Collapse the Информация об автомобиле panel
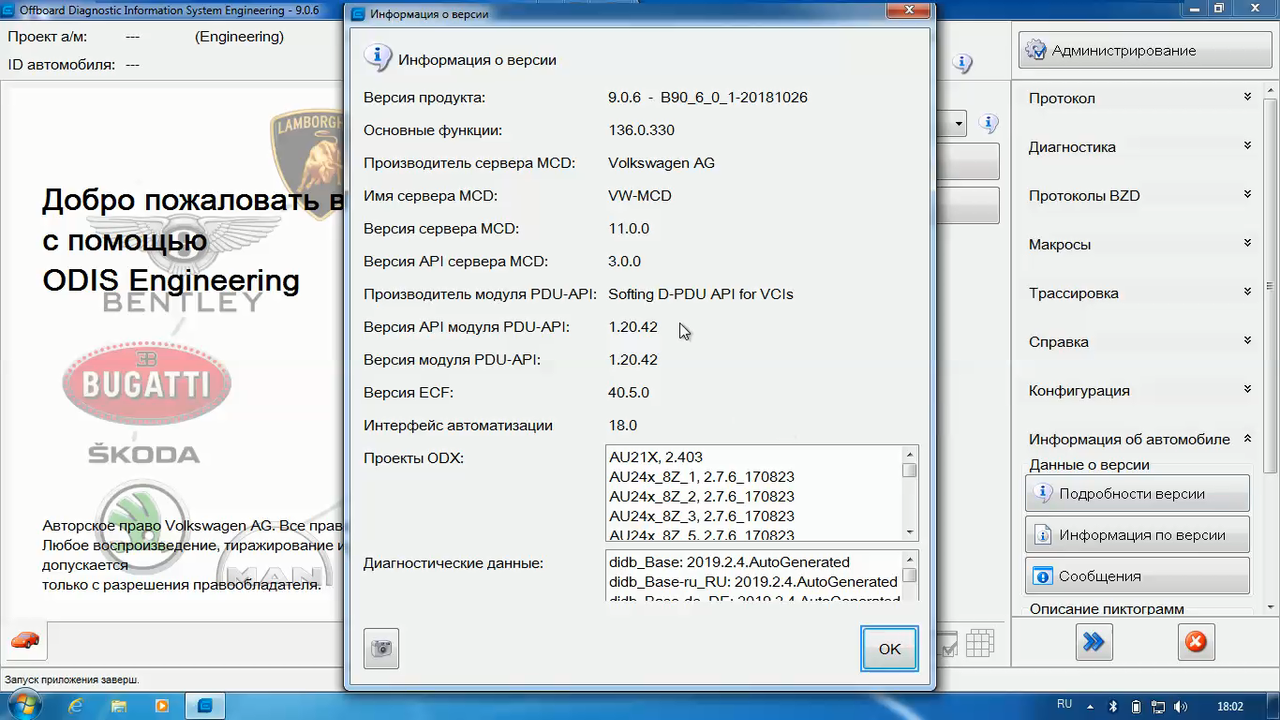Viewport: 1280px width, 720px height. coord(1140,439)
